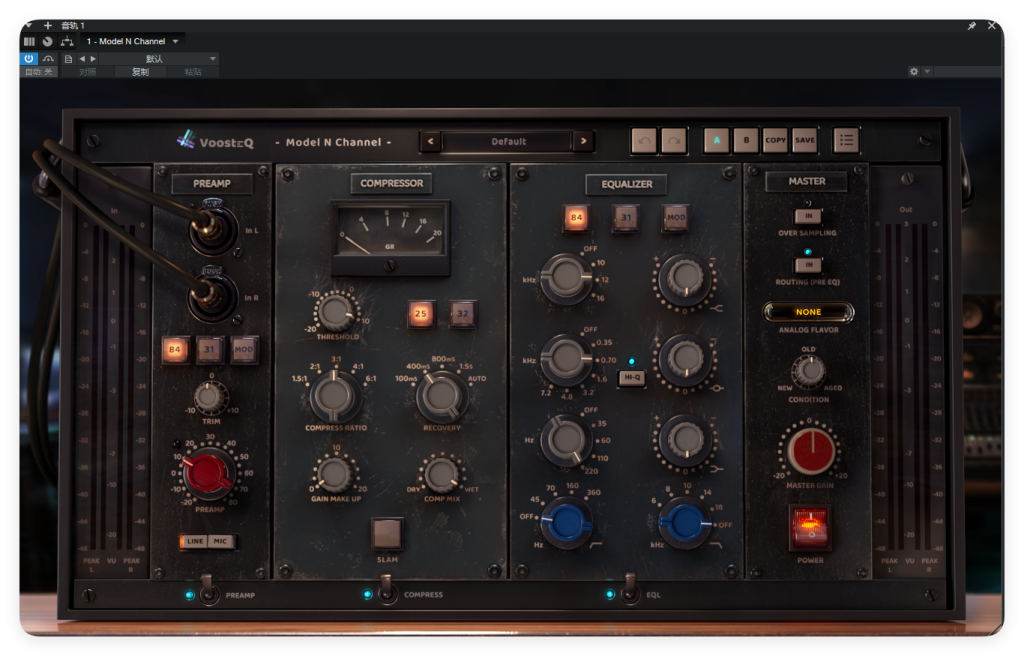The height and width of the screenshot is (656, 1024).
Task: Click the SAVE preset button
Action: (805, 140)
